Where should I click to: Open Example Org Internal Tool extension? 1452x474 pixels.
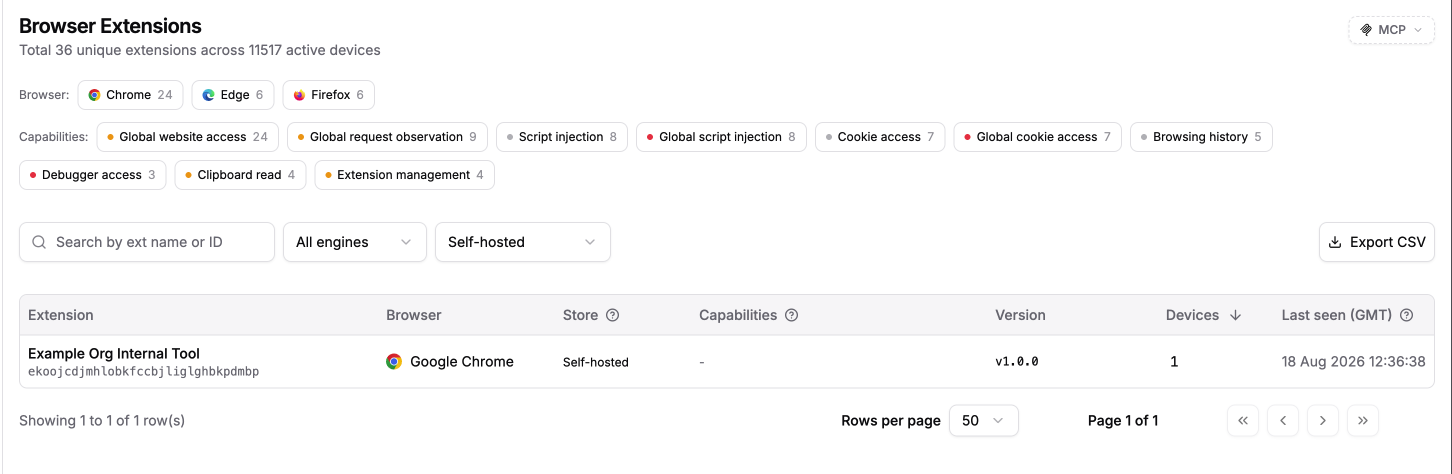point(114,353)
